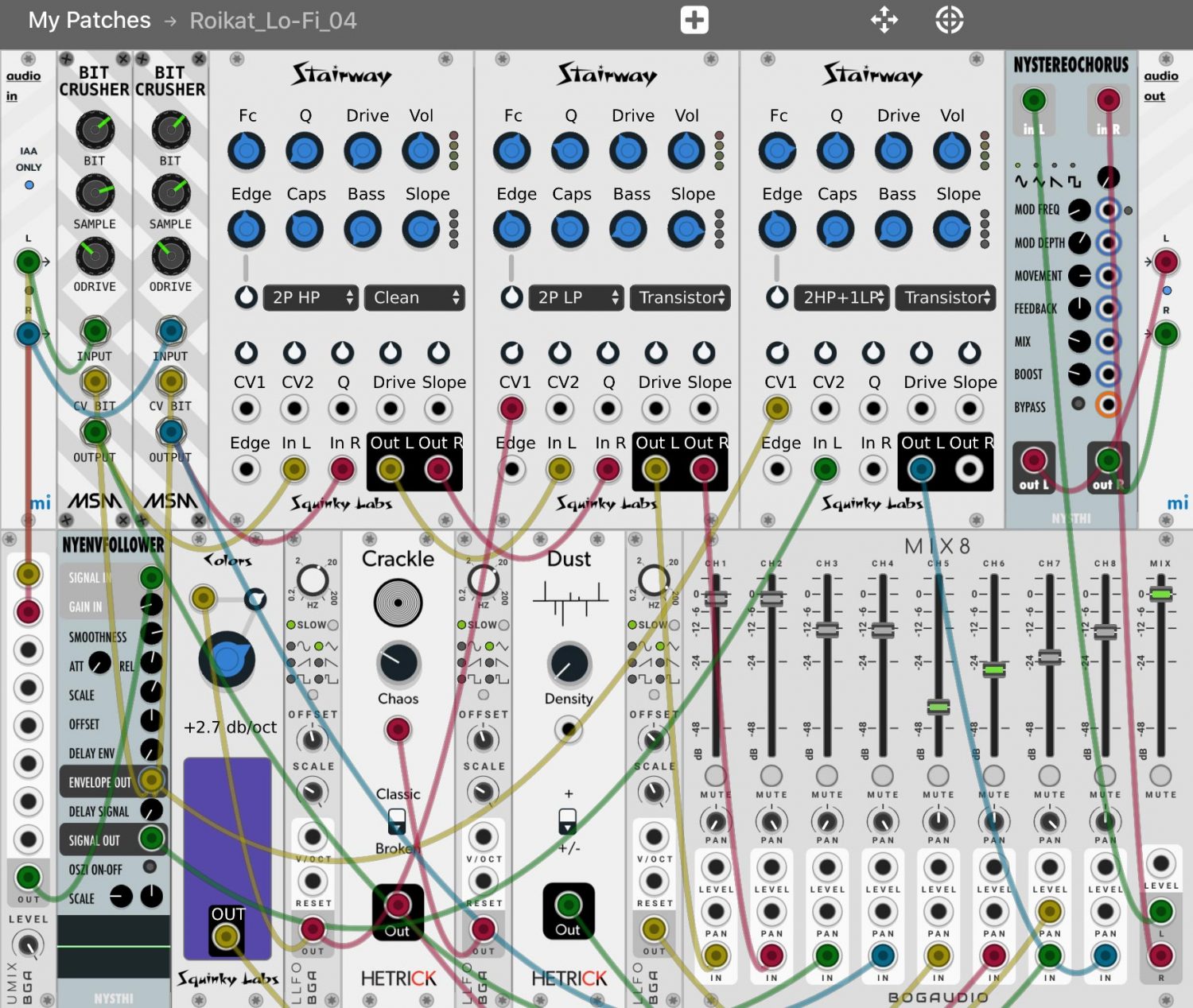Click the center target crosshair icon
The image size is (1193, 1008).
tap(949, 20)
